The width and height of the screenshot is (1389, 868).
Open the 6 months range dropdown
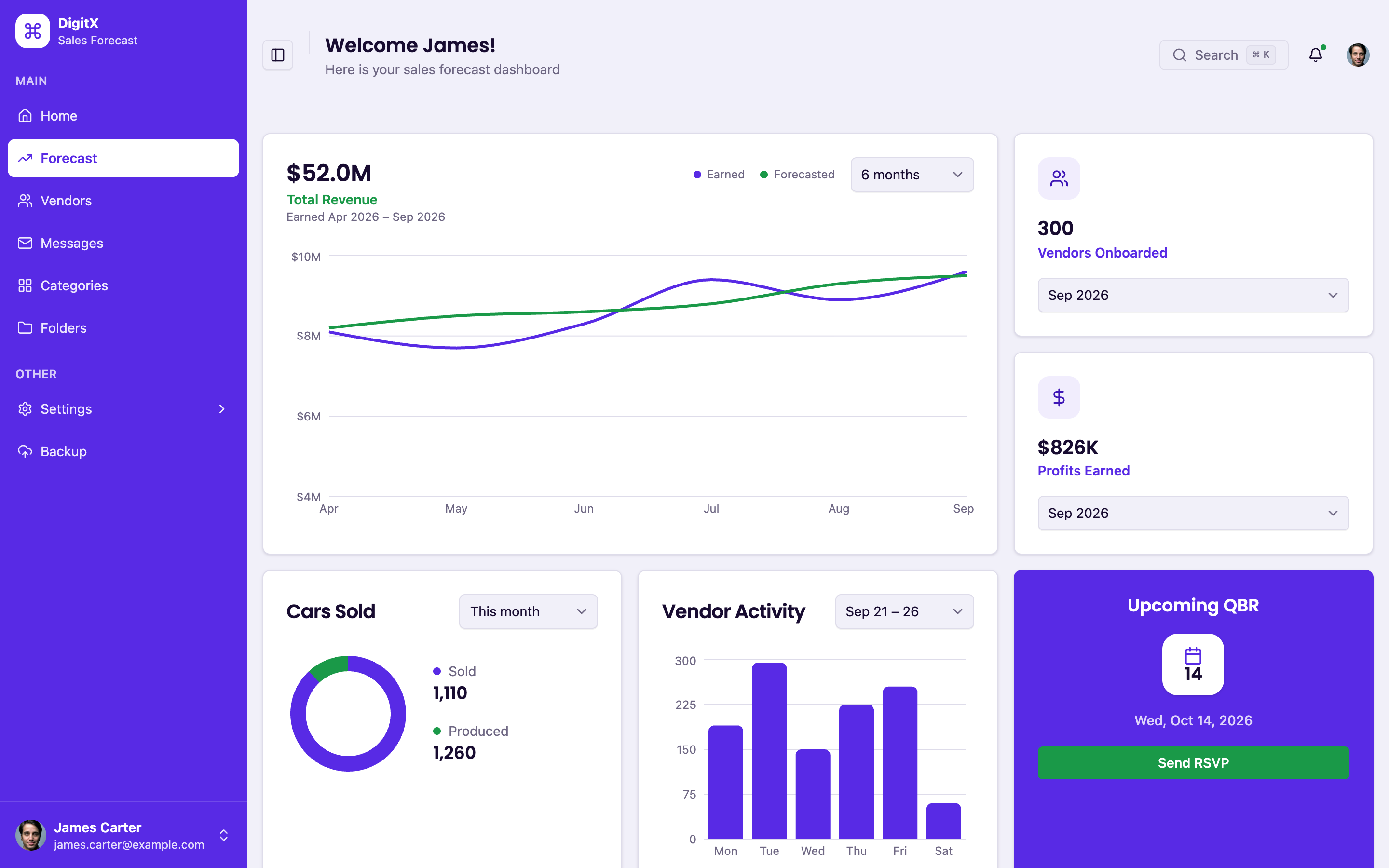(912, 175)
